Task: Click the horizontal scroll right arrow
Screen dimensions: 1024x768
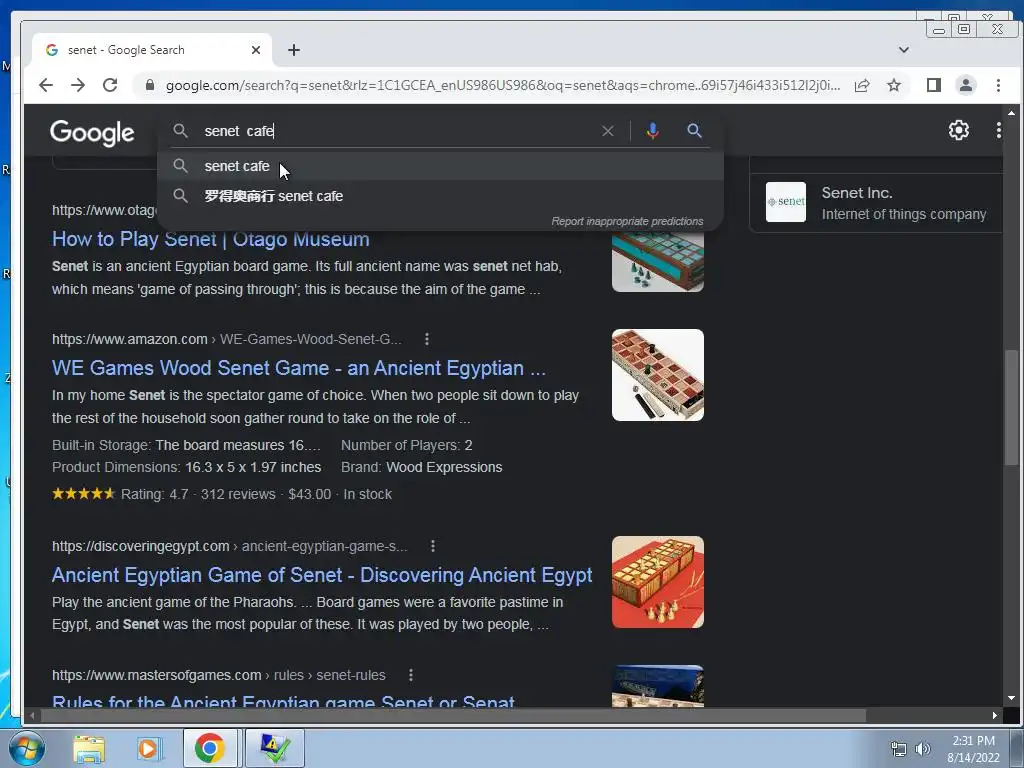Action: (x=995, y=715)
